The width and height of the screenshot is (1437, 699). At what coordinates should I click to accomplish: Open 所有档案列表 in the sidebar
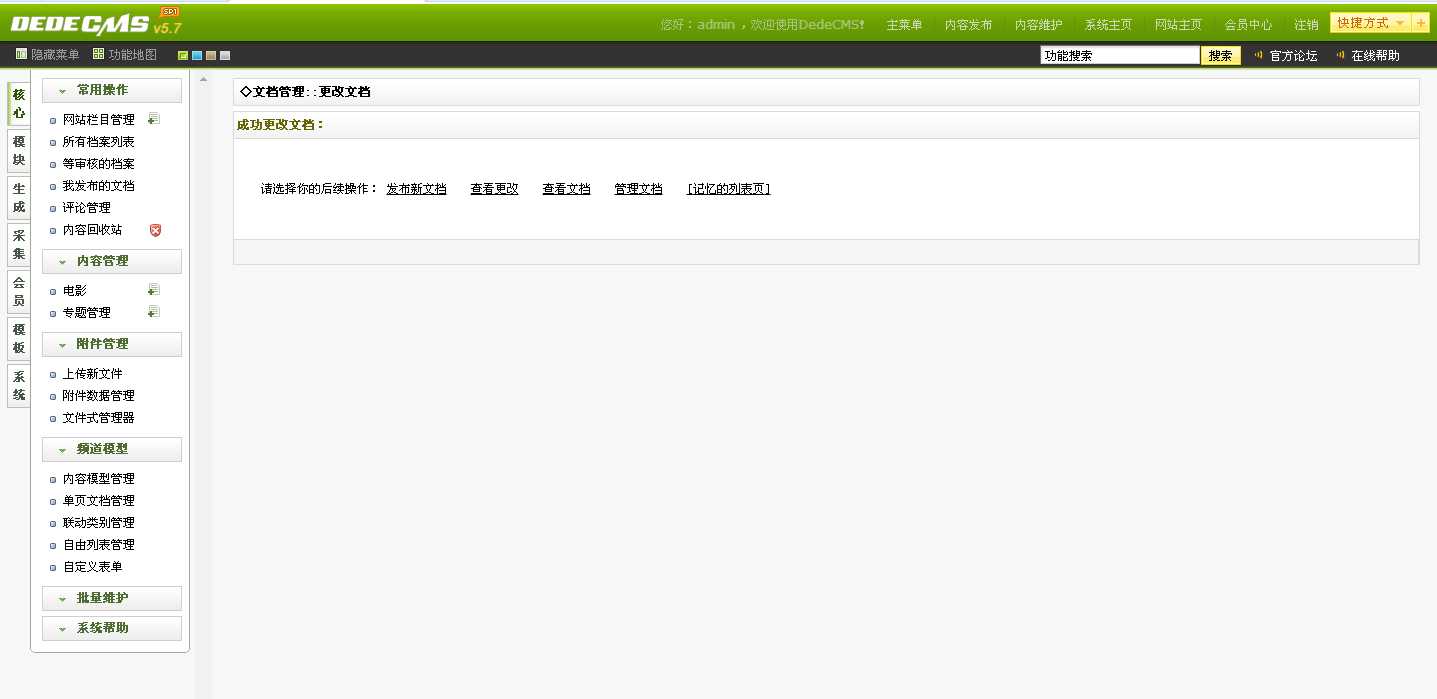coord(98,142)
